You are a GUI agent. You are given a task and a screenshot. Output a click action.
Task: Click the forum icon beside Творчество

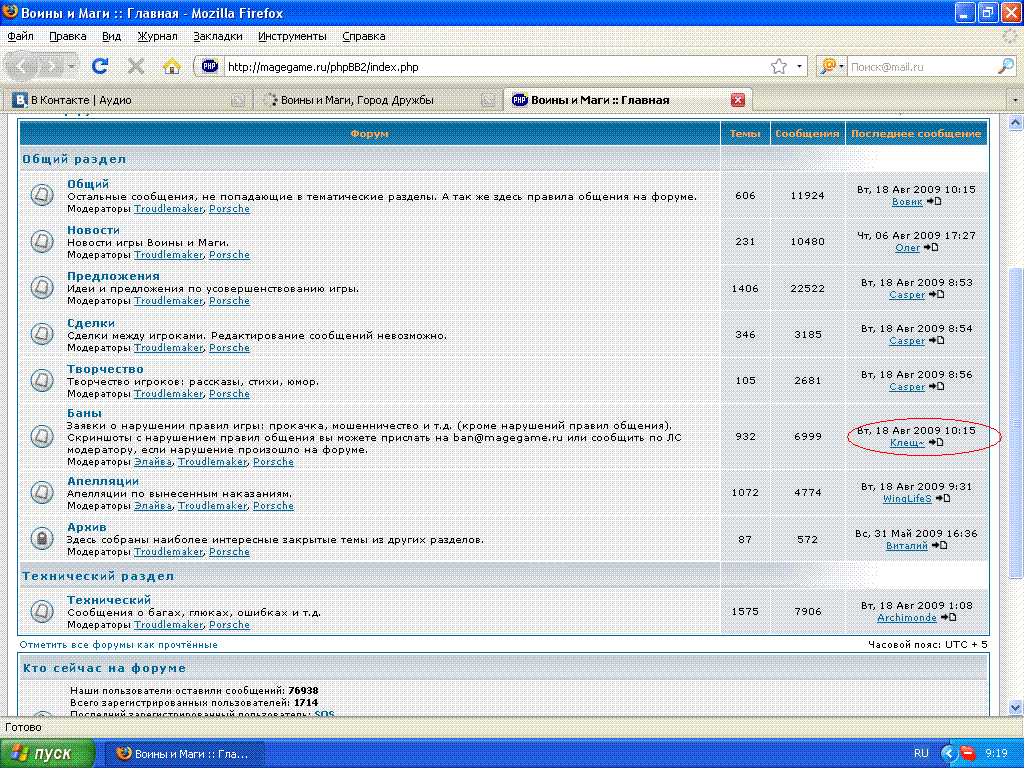pos(42,380)
